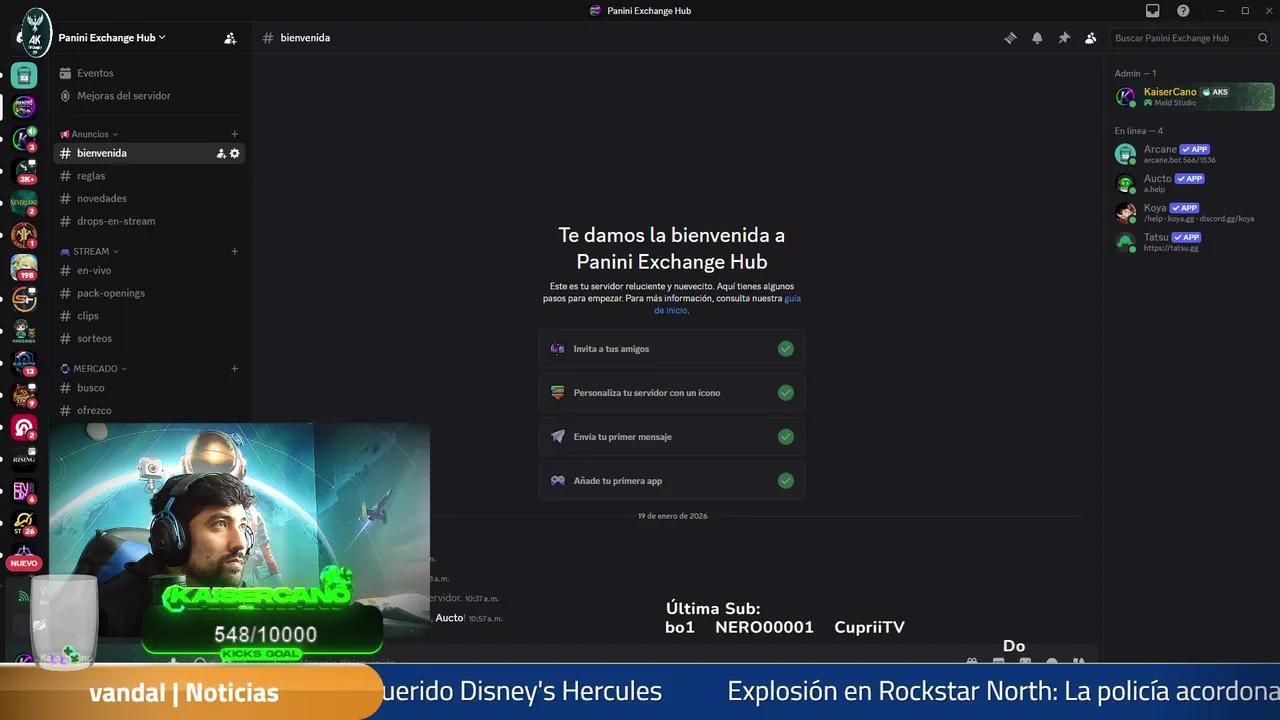Click Personaliza tu servidor con un icono
The image size is (1280, 720).
(672, 393)
